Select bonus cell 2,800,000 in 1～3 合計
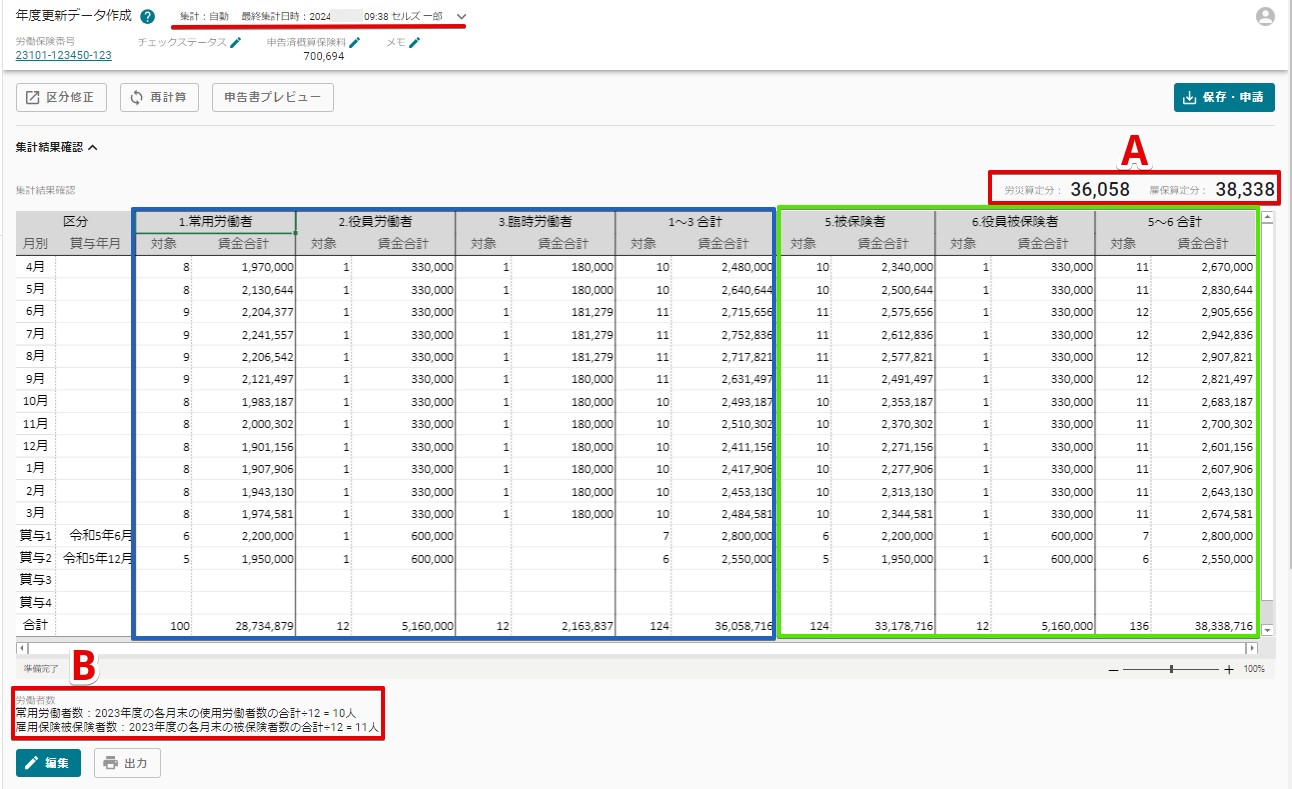 (x=723, y=535)
